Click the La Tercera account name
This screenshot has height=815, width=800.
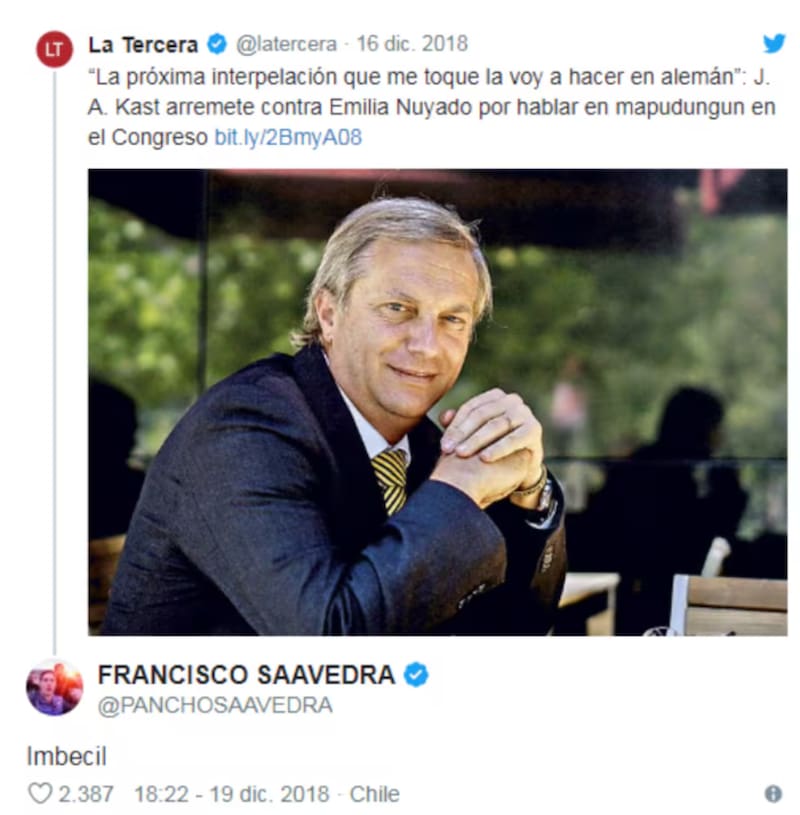pyautogui.click(x=143, y=45)
